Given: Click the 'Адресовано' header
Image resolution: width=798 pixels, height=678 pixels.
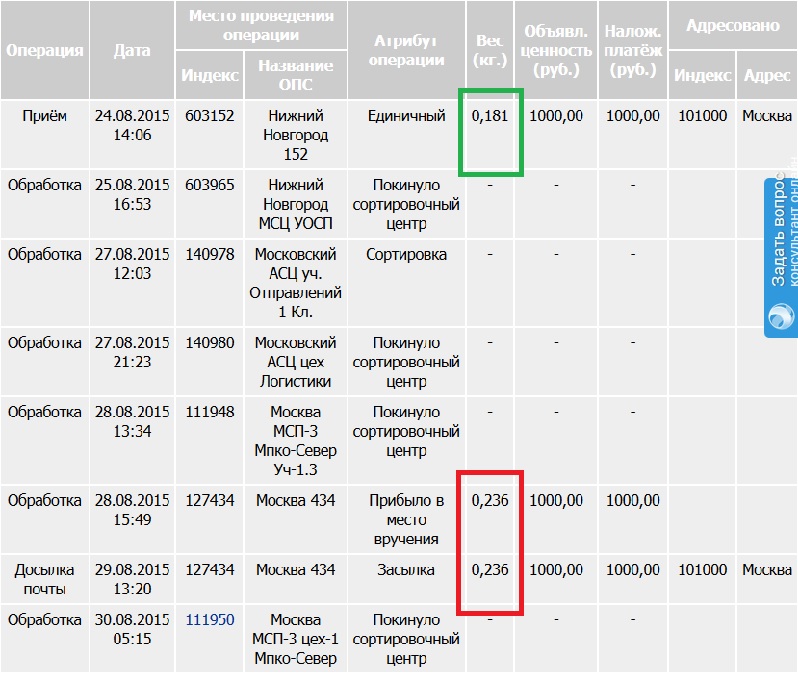Looking at the screenshot, I should (x=733, y=25).
